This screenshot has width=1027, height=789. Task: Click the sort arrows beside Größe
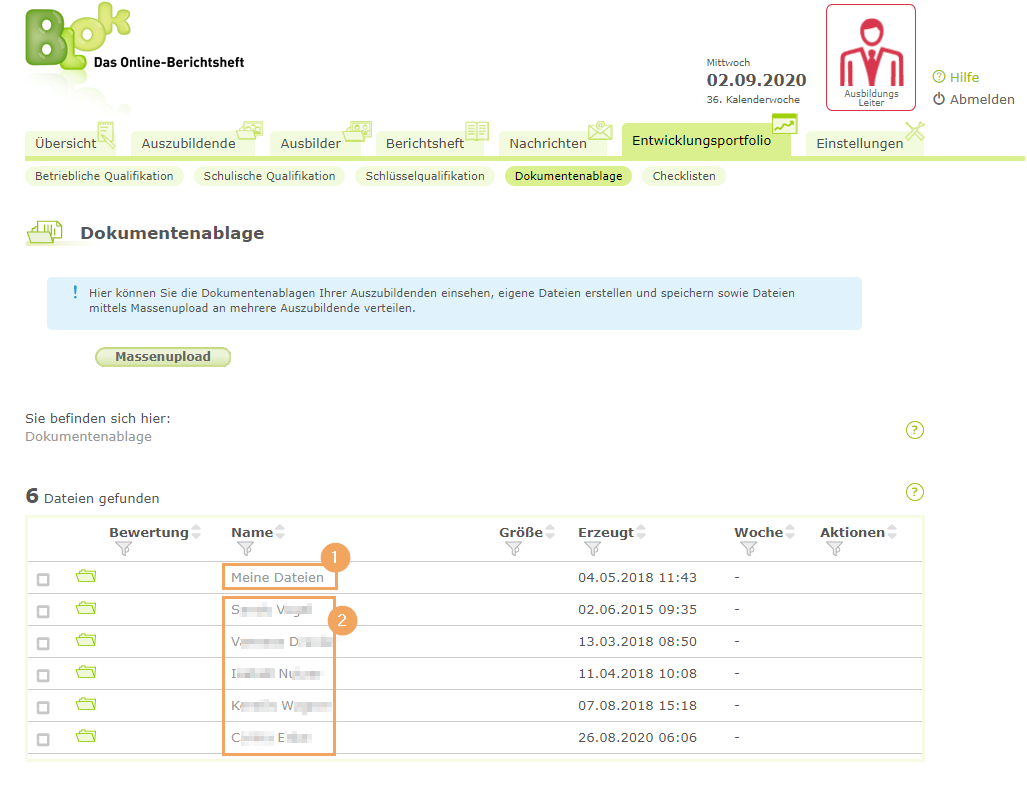tap(553, 531)
